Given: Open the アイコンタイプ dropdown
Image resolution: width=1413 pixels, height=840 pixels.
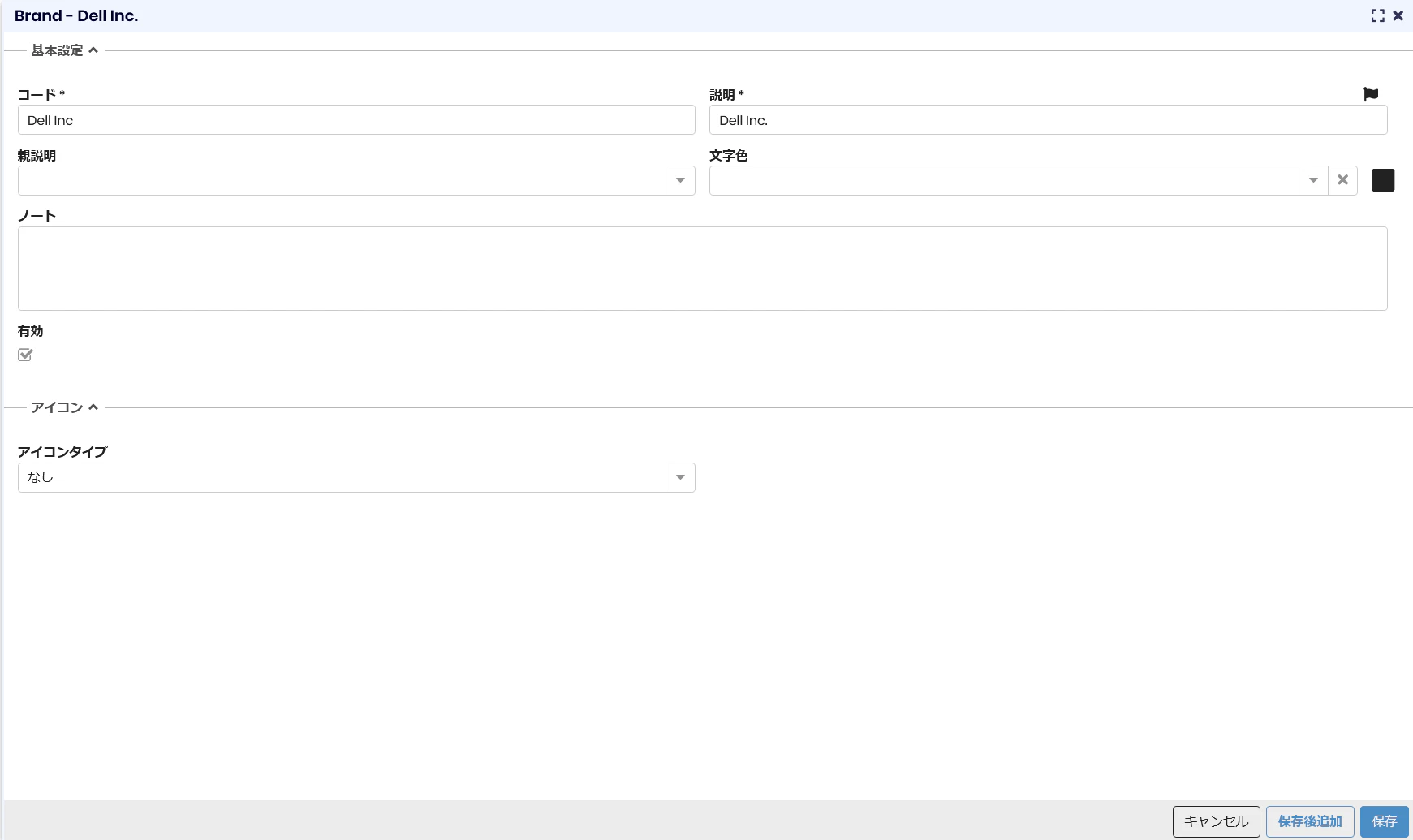Looking at the screenshot, I should coord(680,477).
